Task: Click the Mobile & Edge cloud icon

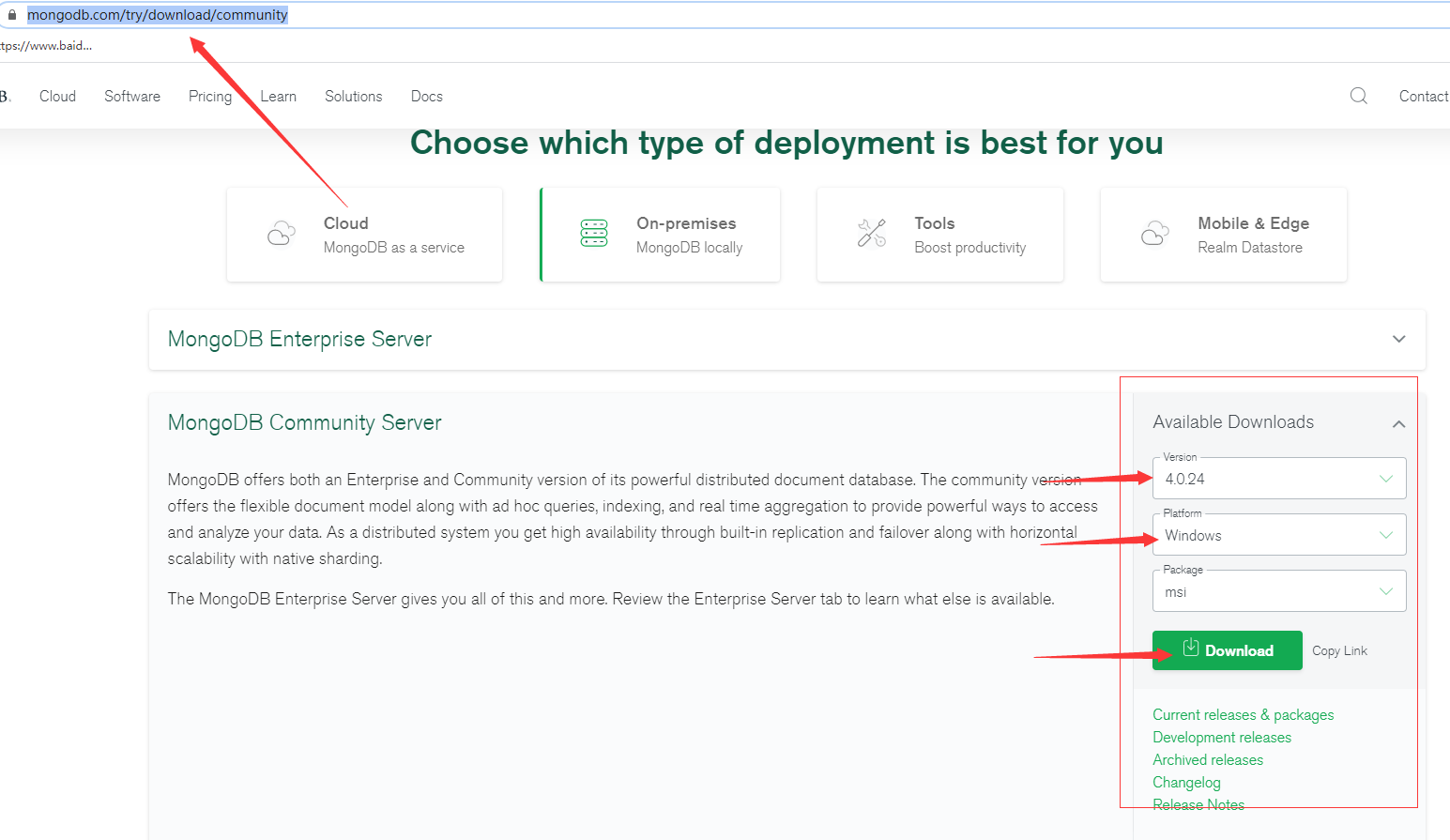Action: pyautogui.click(x=1155, y=234)
